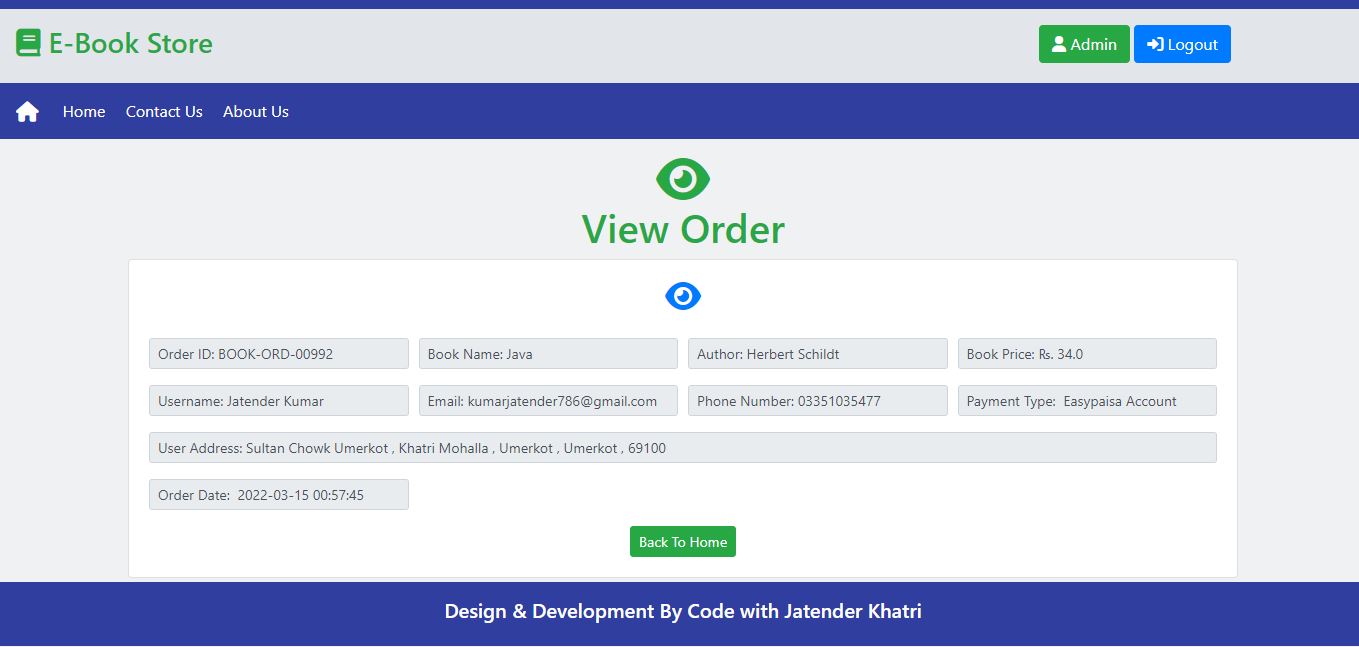
Task: Open Home from navigation menu
Action: [x=83, y=112]
